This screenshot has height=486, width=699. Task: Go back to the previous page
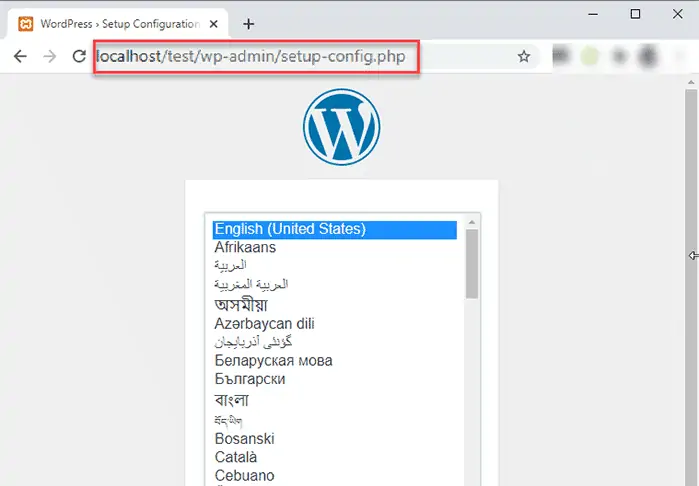coord(20,57)
